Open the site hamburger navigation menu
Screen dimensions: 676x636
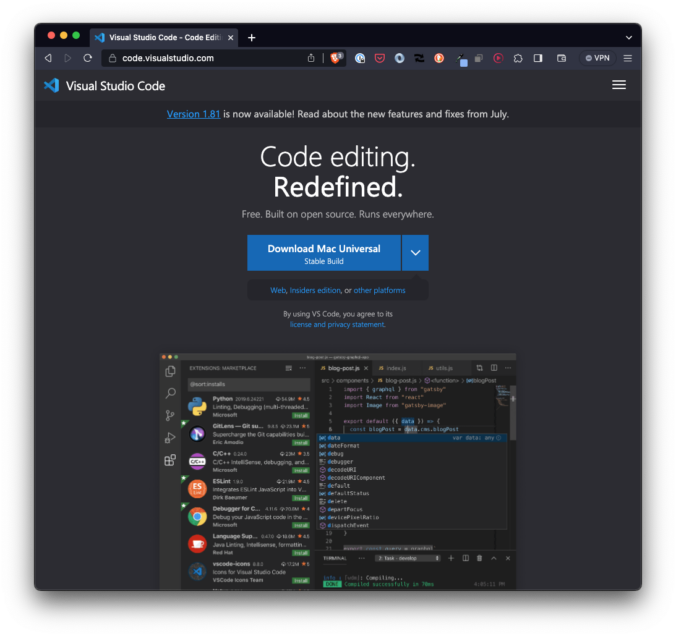coord(619,85)
